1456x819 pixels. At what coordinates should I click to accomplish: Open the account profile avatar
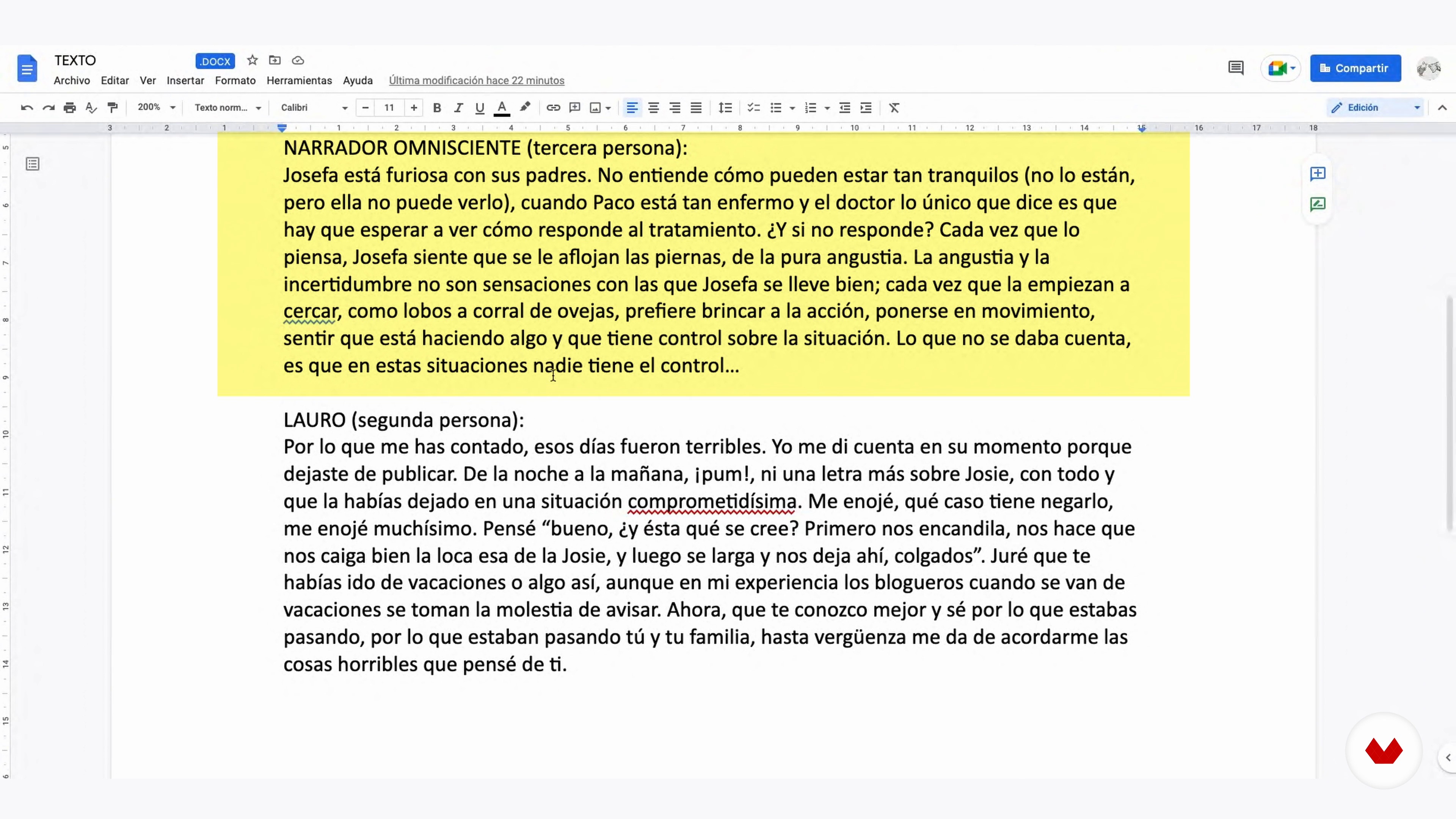[1429, 68]
